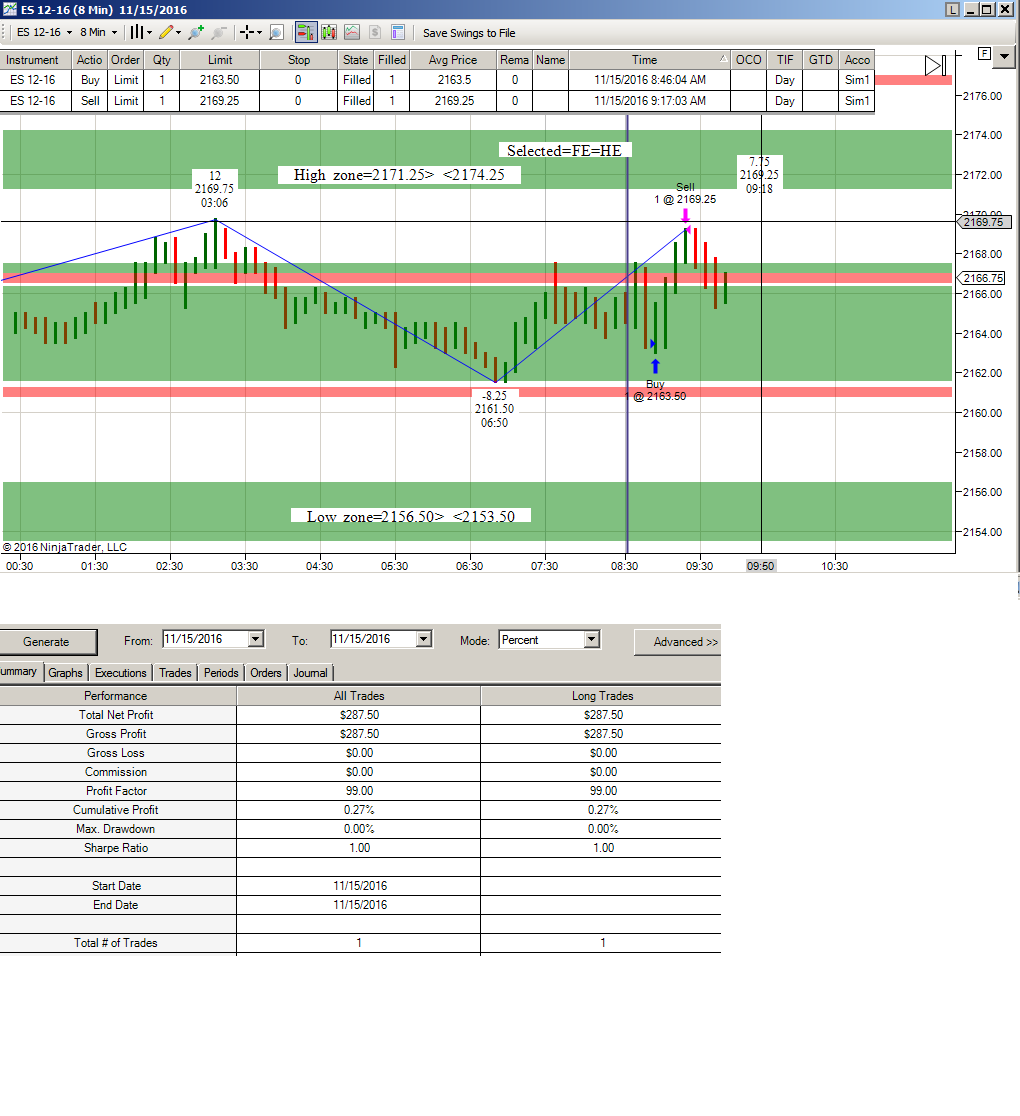Image resolution: width=1020 pixels, height=1116 pixels.
Task: Click the Instrument column header
Action: [x=36, y=60]
